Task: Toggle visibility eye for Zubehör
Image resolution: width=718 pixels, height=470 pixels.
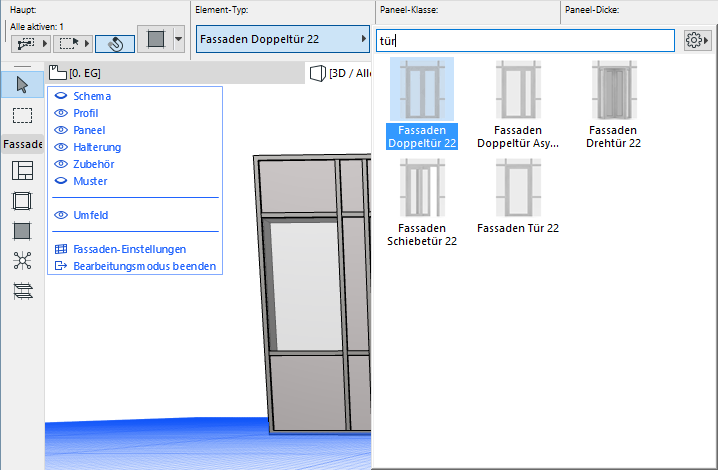Action: pos(60,164)
